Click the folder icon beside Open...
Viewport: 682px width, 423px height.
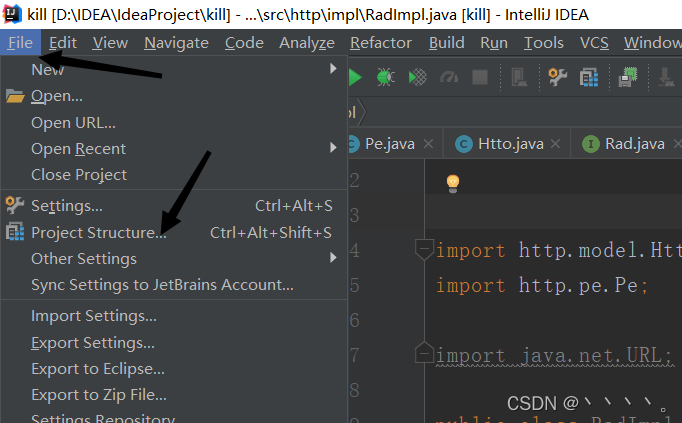tap(15, 96)
